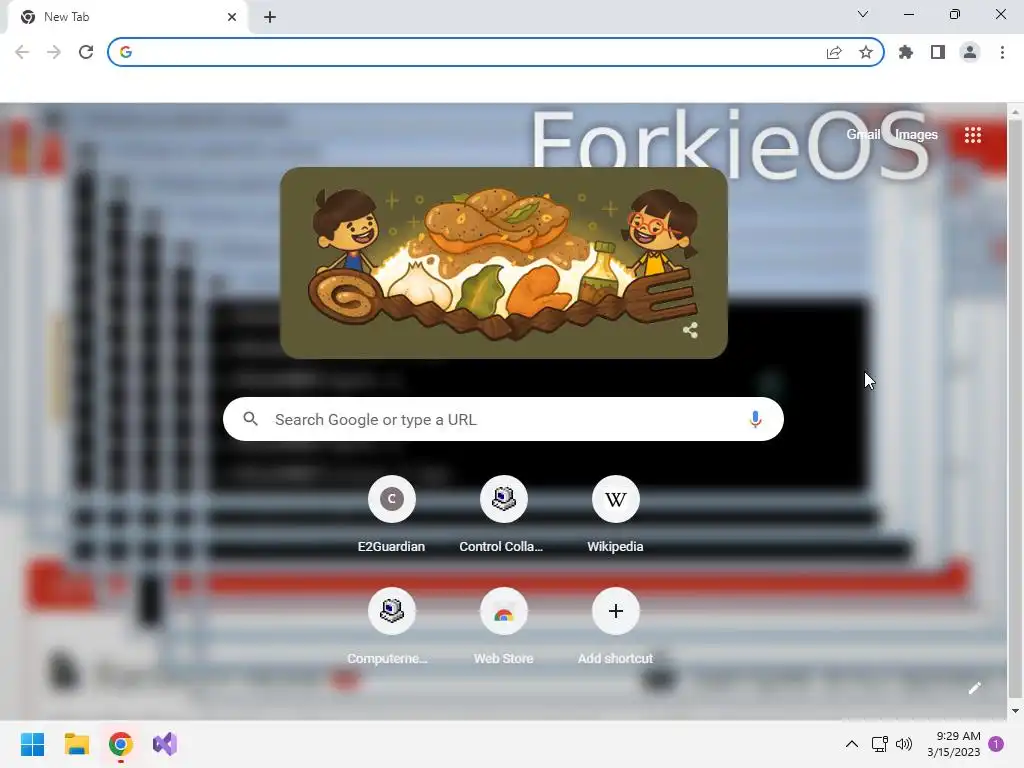Click the forward navigation arrow
Viewport: 1024px width, 768px height.
tap(54, 52)
